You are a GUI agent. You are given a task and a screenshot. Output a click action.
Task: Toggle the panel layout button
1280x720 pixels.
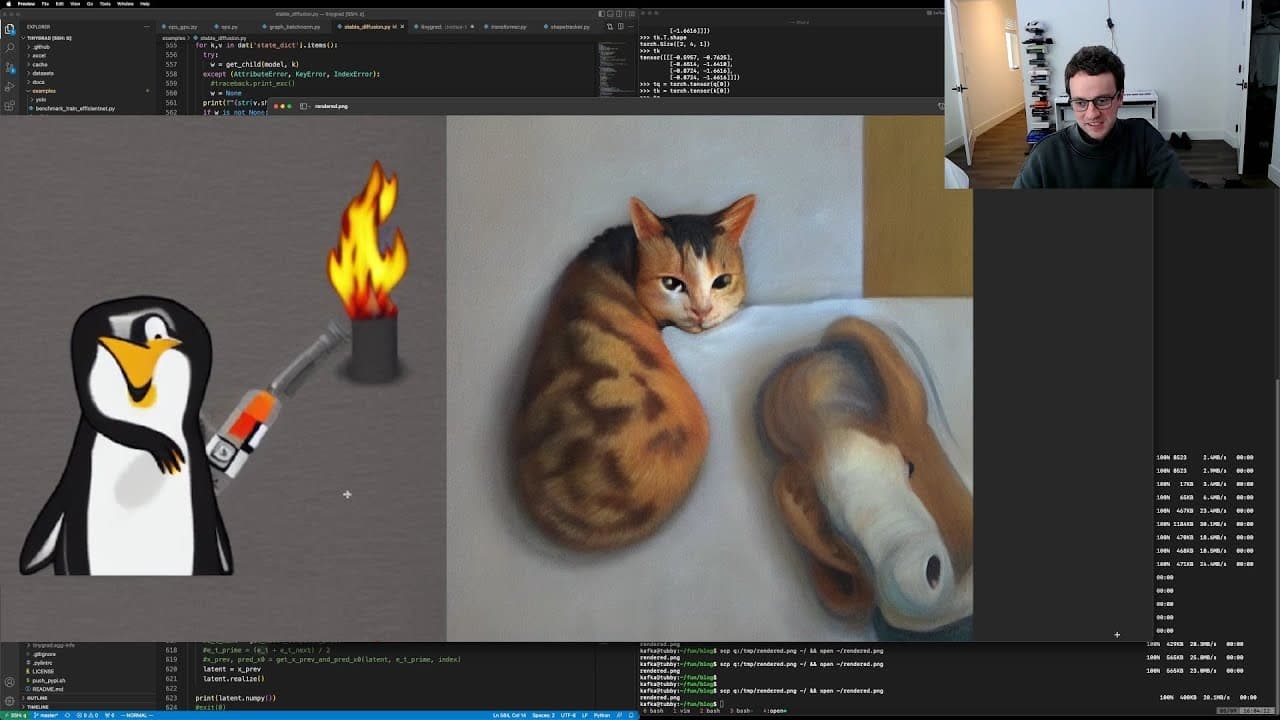pos(611,14)
